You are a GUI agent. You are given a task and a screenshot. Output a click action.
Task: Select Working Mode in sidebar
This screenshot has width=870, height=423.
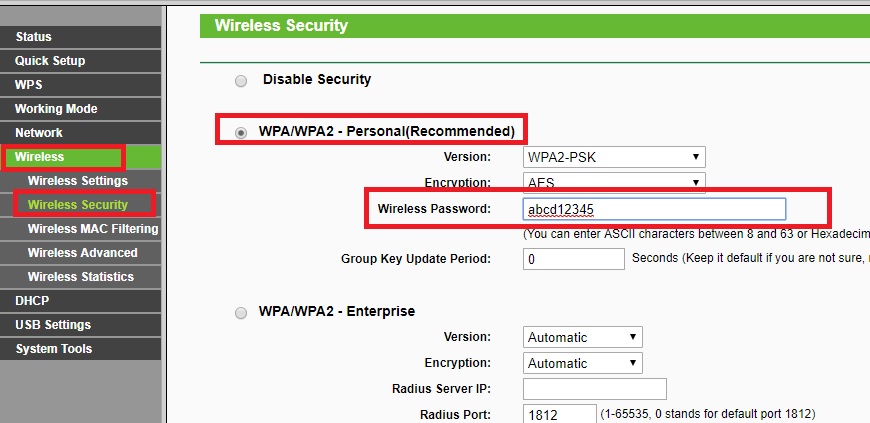tap(56, 109)
